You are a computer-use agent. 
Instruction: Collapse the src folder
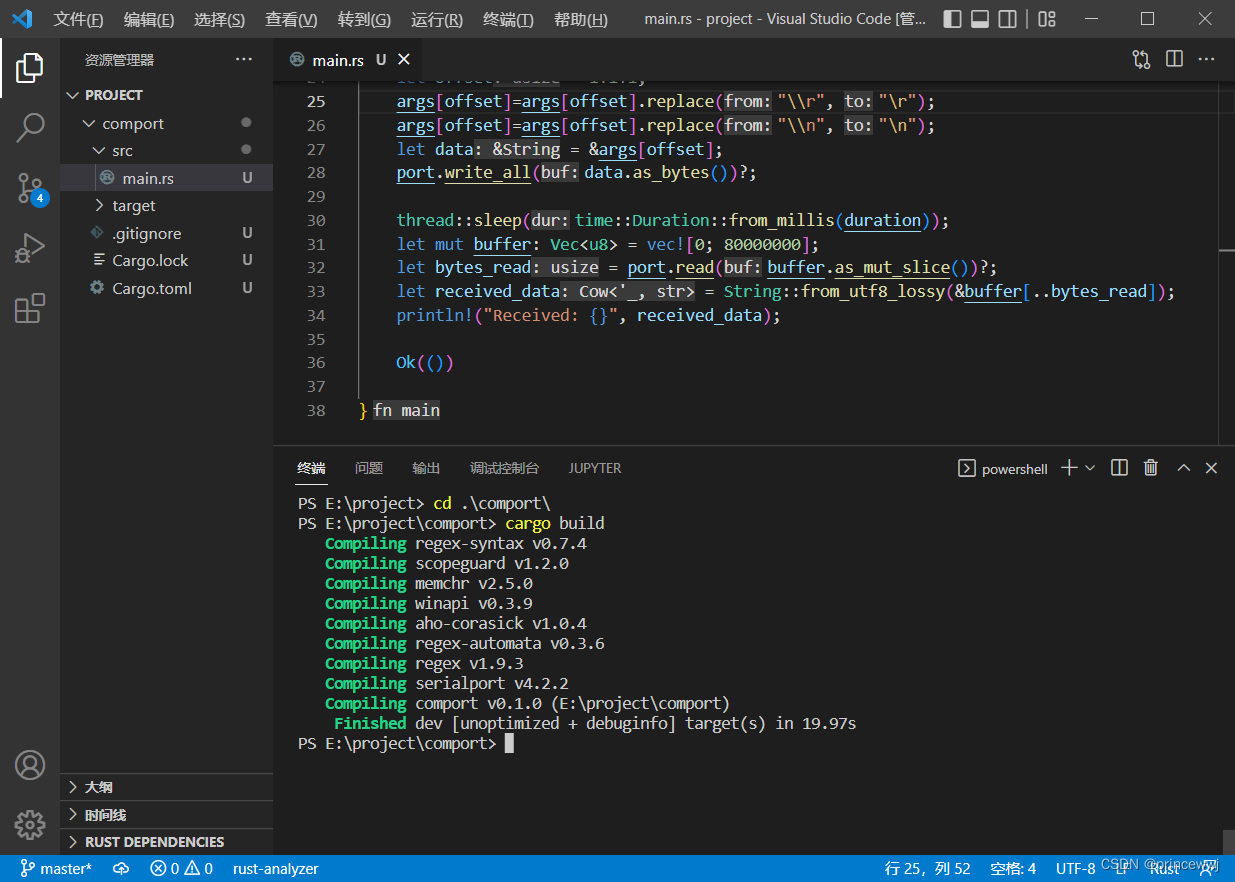(122, 149)
